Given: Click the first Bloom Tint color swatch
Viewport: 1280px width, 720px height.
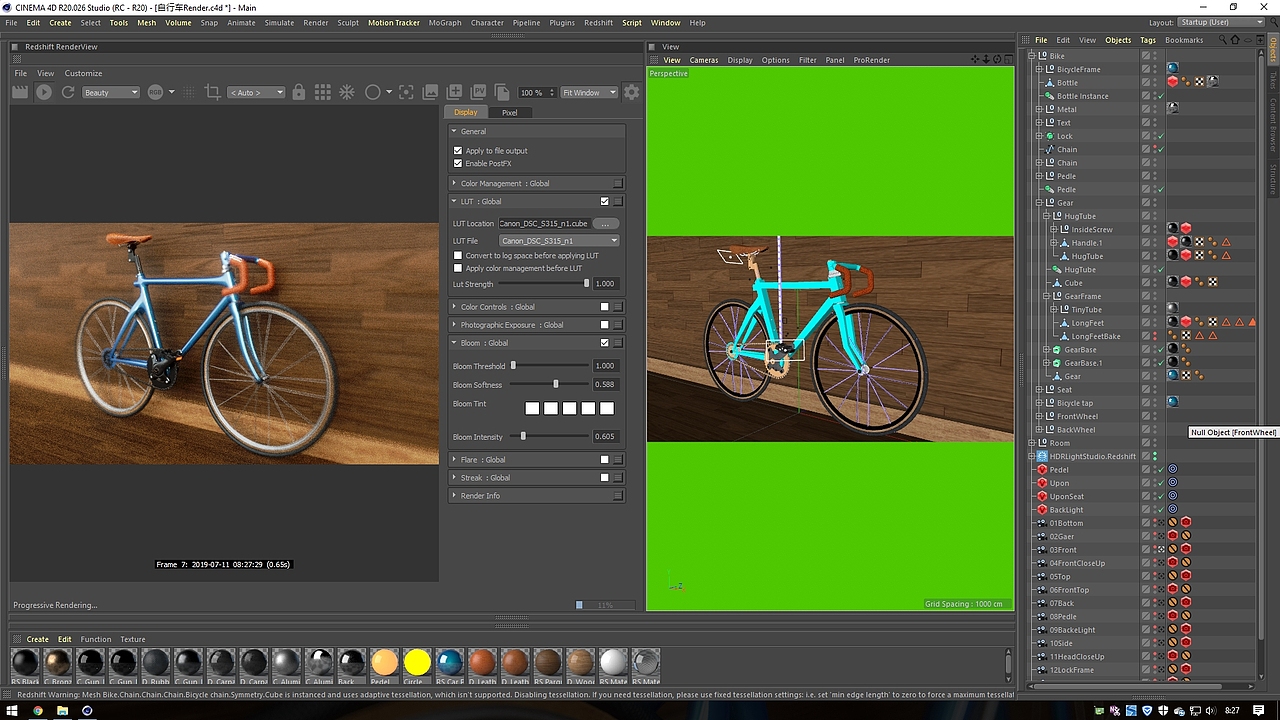Looking at the screenshot, I should pos(531,407).
